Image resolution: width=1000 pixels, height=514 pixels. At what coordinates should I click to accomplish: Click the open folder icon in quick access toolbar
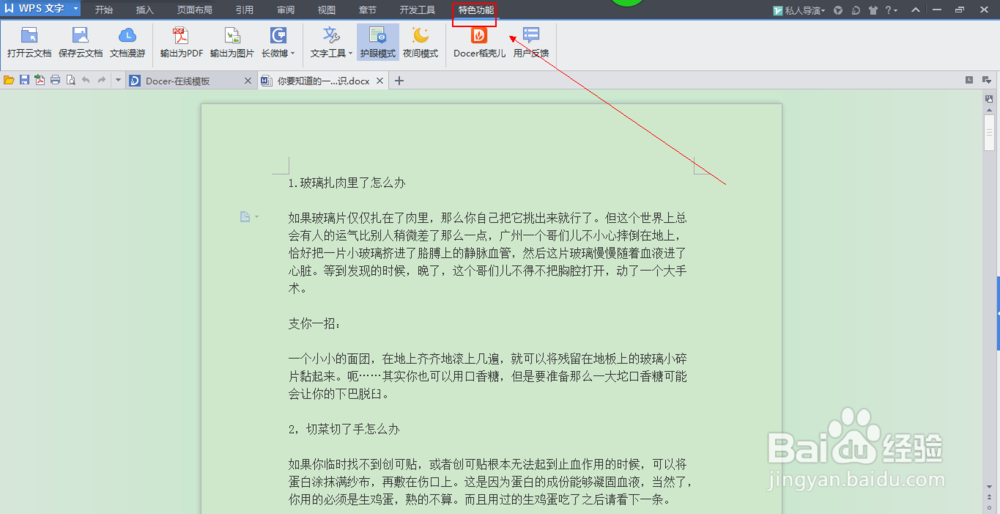coord(9,80)
